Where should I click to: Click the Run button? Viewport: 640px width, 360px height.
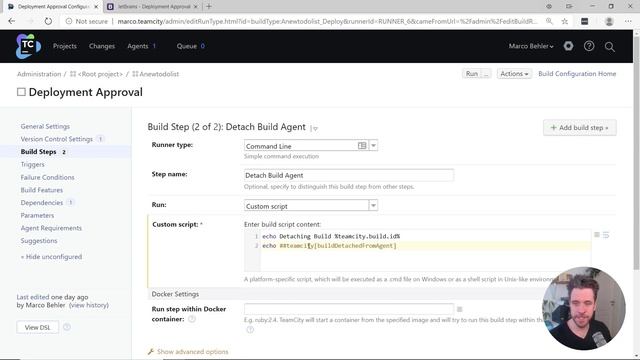(x=471, y=74)
